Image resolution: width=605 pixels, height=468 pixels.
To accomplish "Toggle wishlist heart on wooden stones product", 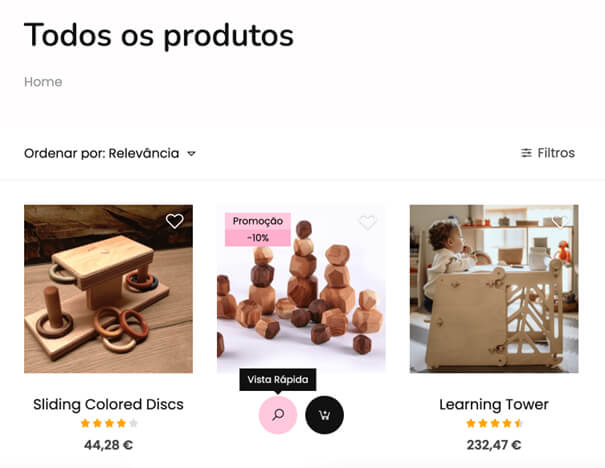I will pyautogui.click(x=367, y=222).
